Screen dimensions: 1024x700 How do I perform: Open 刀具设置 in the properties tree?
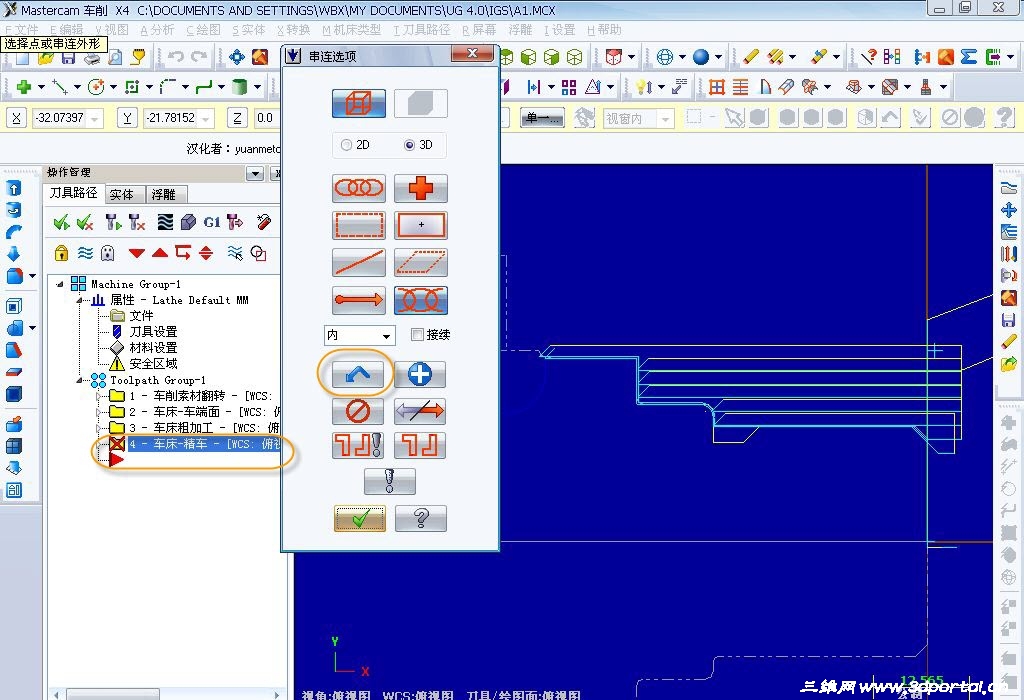click(x=153, y=332)
